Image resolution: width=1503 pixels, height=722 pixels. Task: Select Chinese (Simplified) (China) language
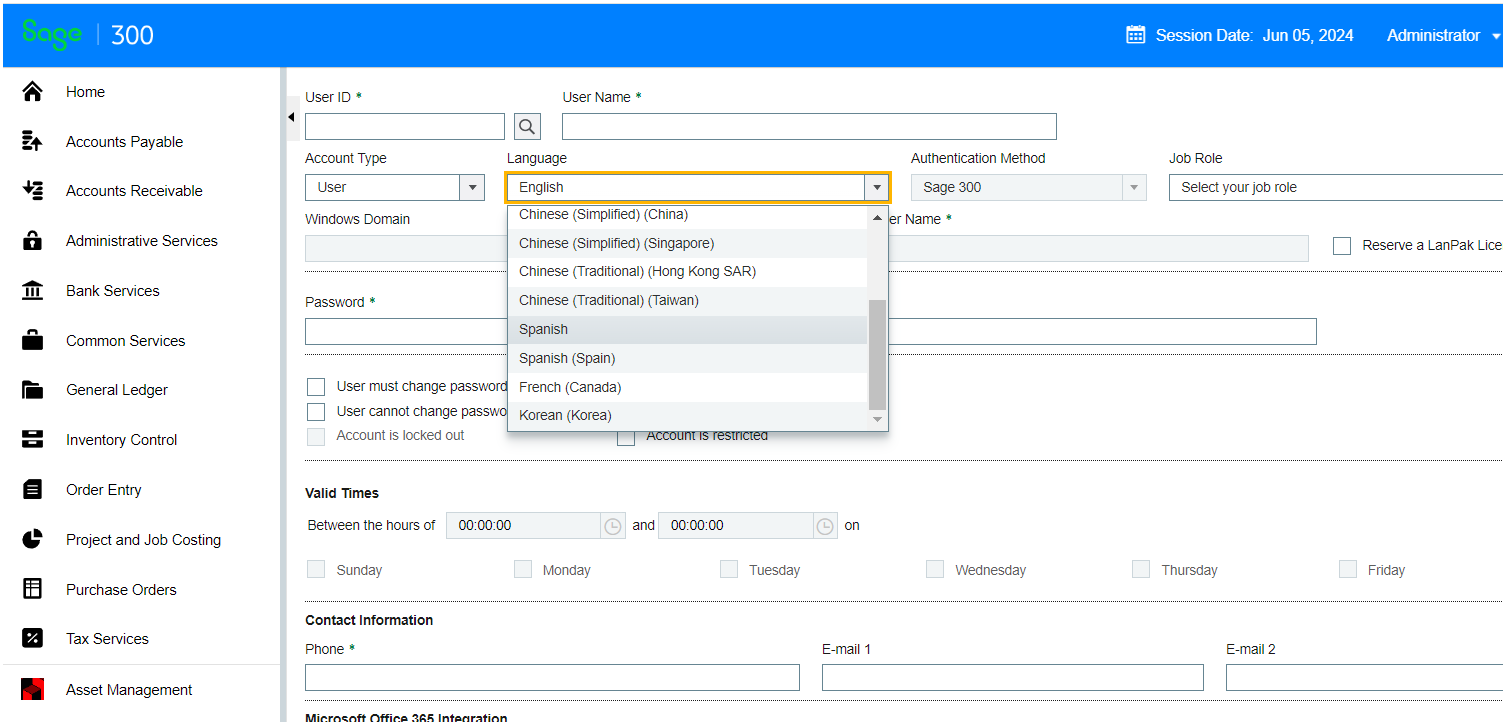click(x=688, y=216)
